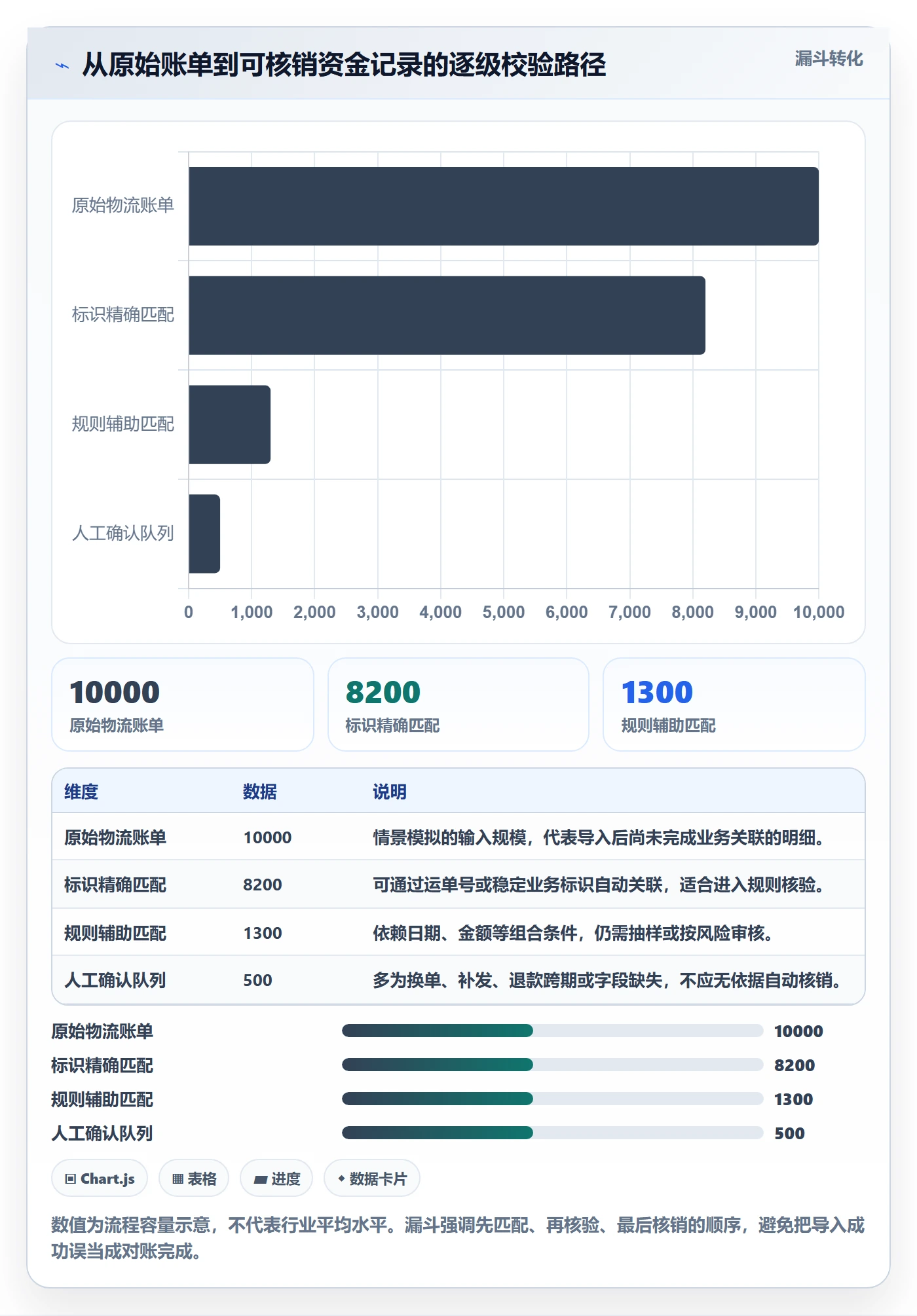
Task: Click the progress bar for 人工确认队列
Action: coord(552,1133)
